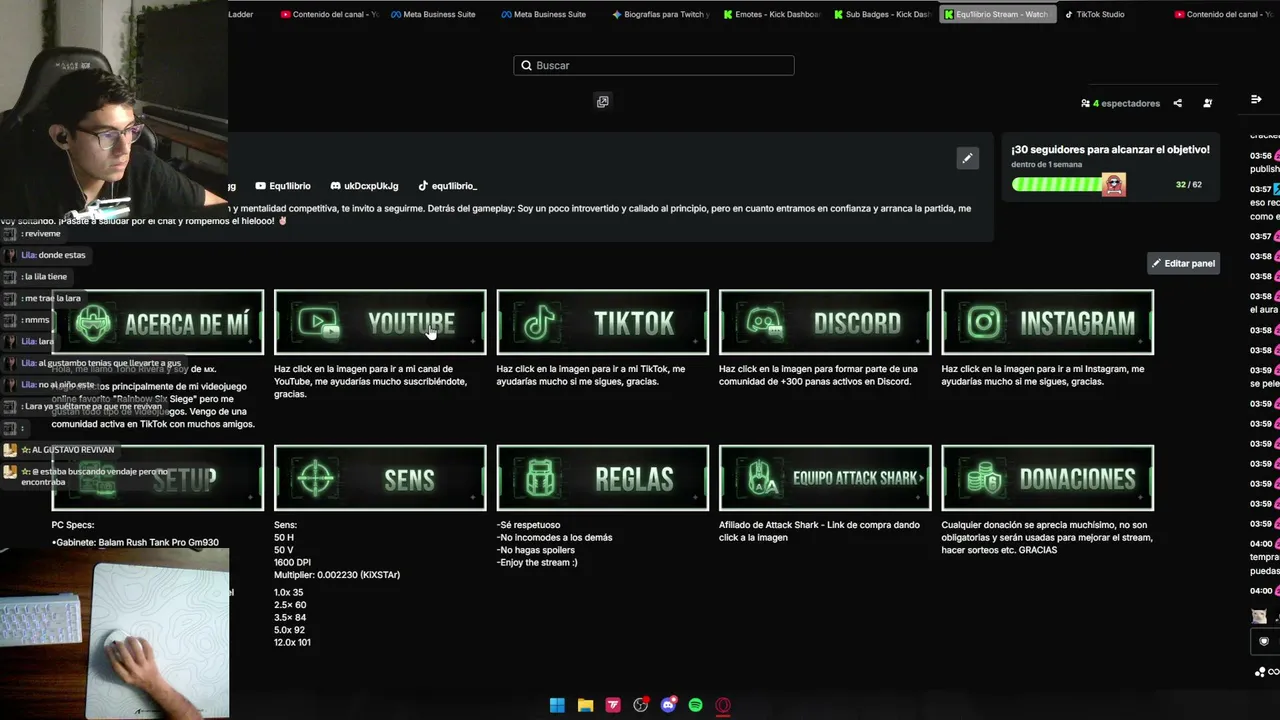This screenshot has width=1280, height=720.
Task: Open Sub Badges - Kick Dashboard tab
Action: pyautogui.click(x=881, y=14)
